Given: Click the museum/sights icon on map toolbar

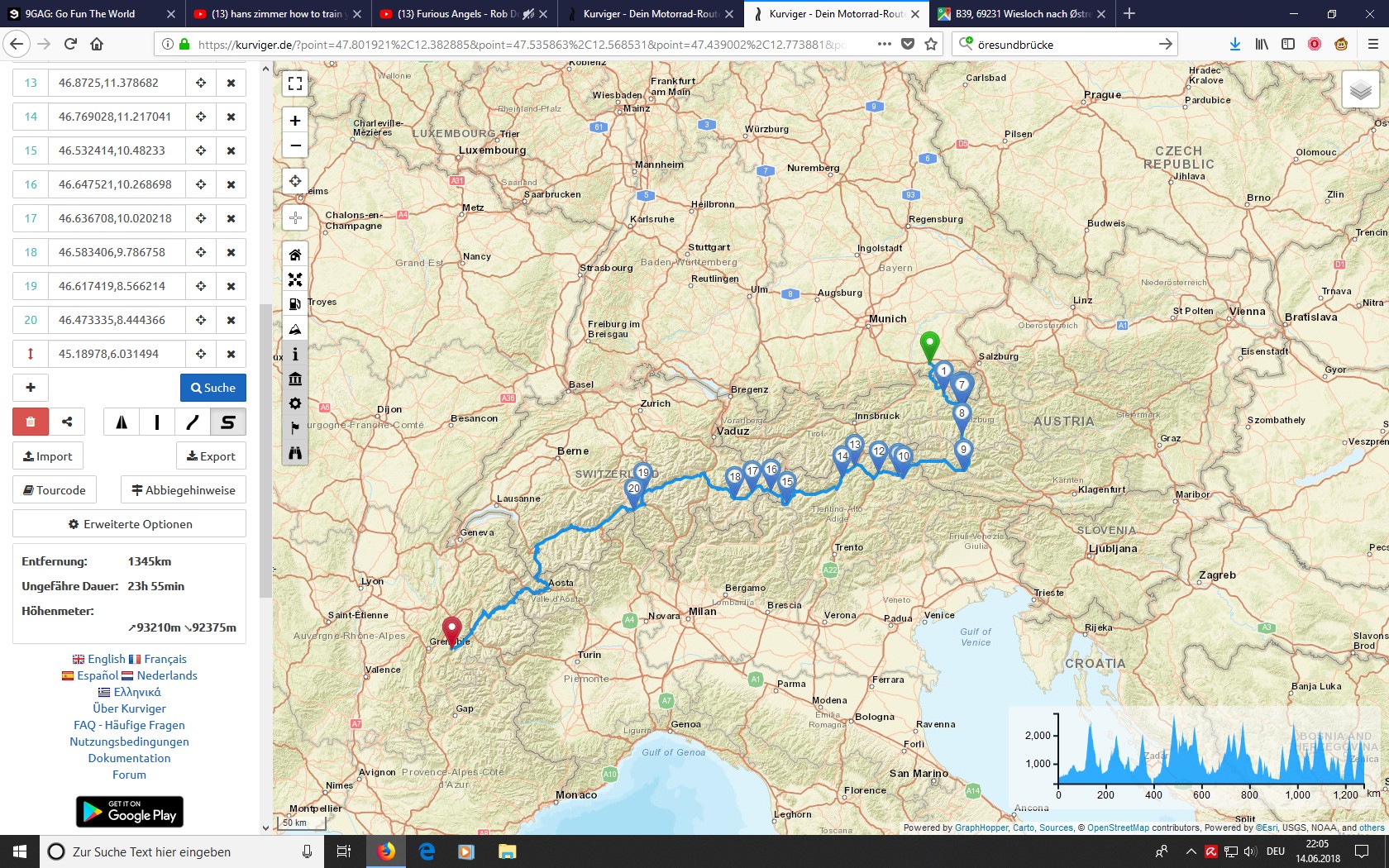Looking at the screenshot, I should (x=295, y=379).
